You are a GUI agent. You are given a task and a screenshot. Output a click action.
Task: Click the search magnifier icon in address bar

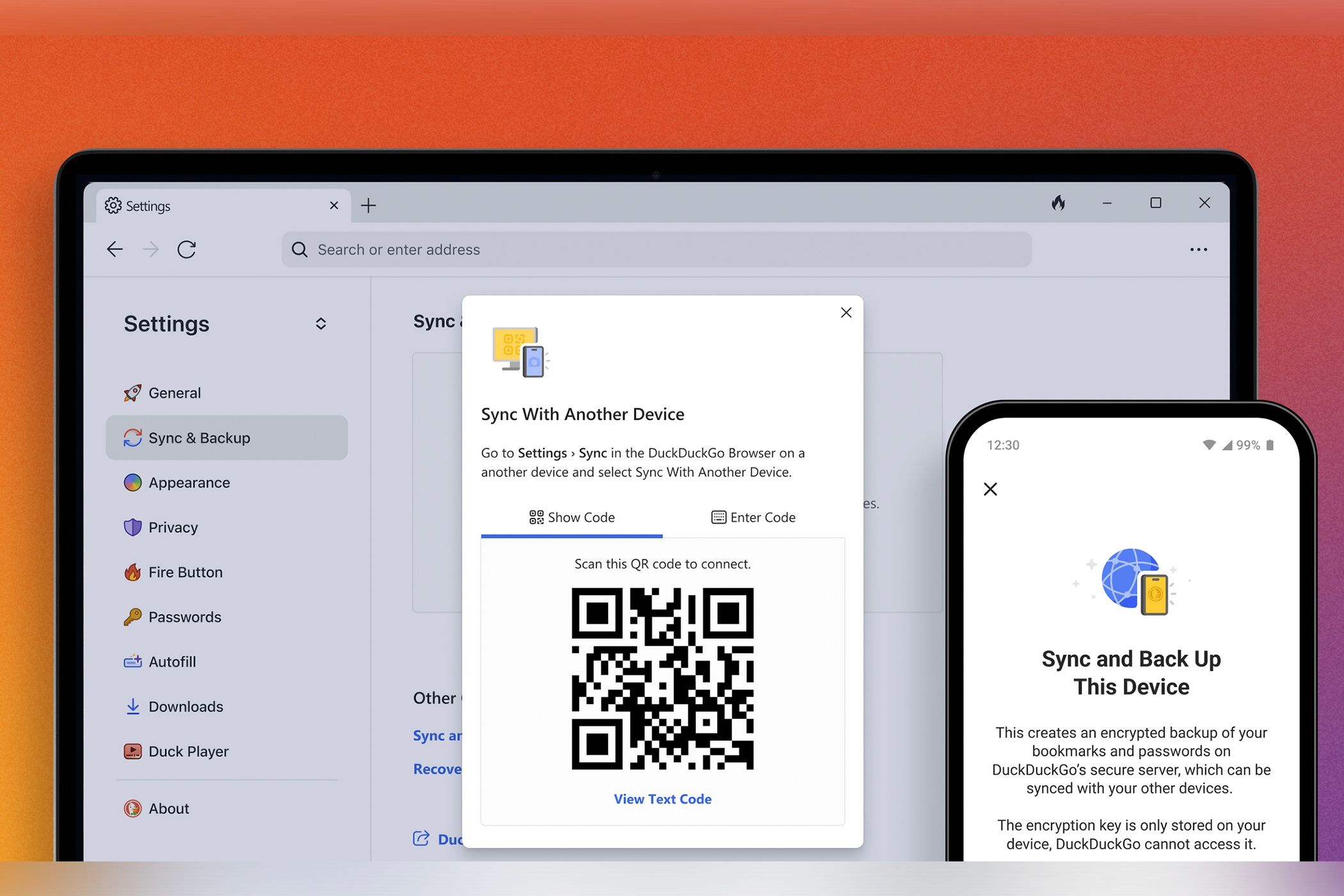[300, 250]
